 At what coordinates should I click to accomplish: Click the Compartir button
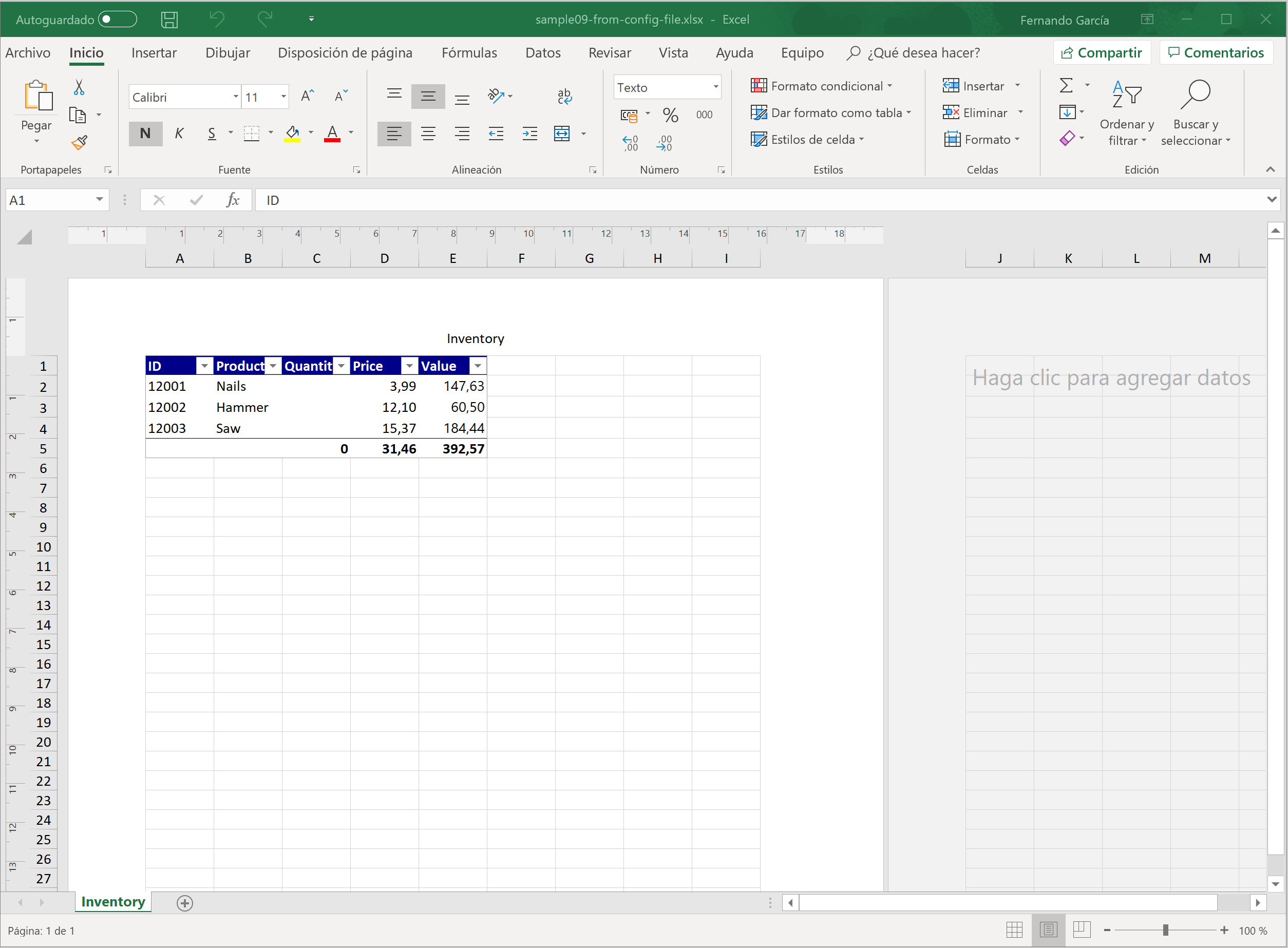pyautogui.click(x=1102, y=53)
